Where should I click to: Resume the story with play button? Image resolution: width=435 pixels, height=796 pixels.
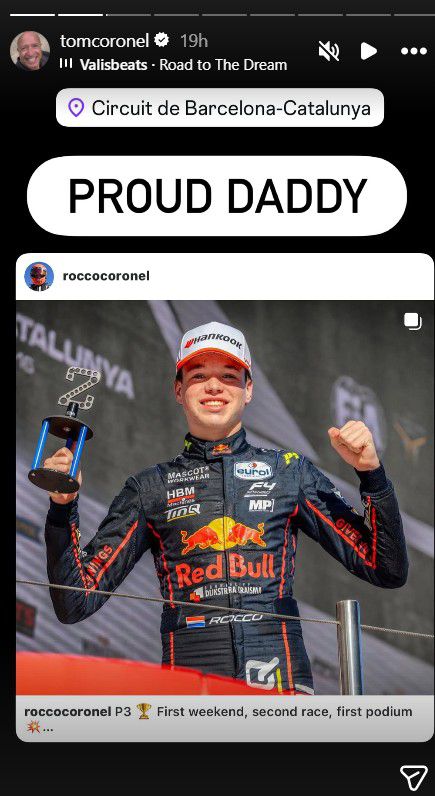369,51
